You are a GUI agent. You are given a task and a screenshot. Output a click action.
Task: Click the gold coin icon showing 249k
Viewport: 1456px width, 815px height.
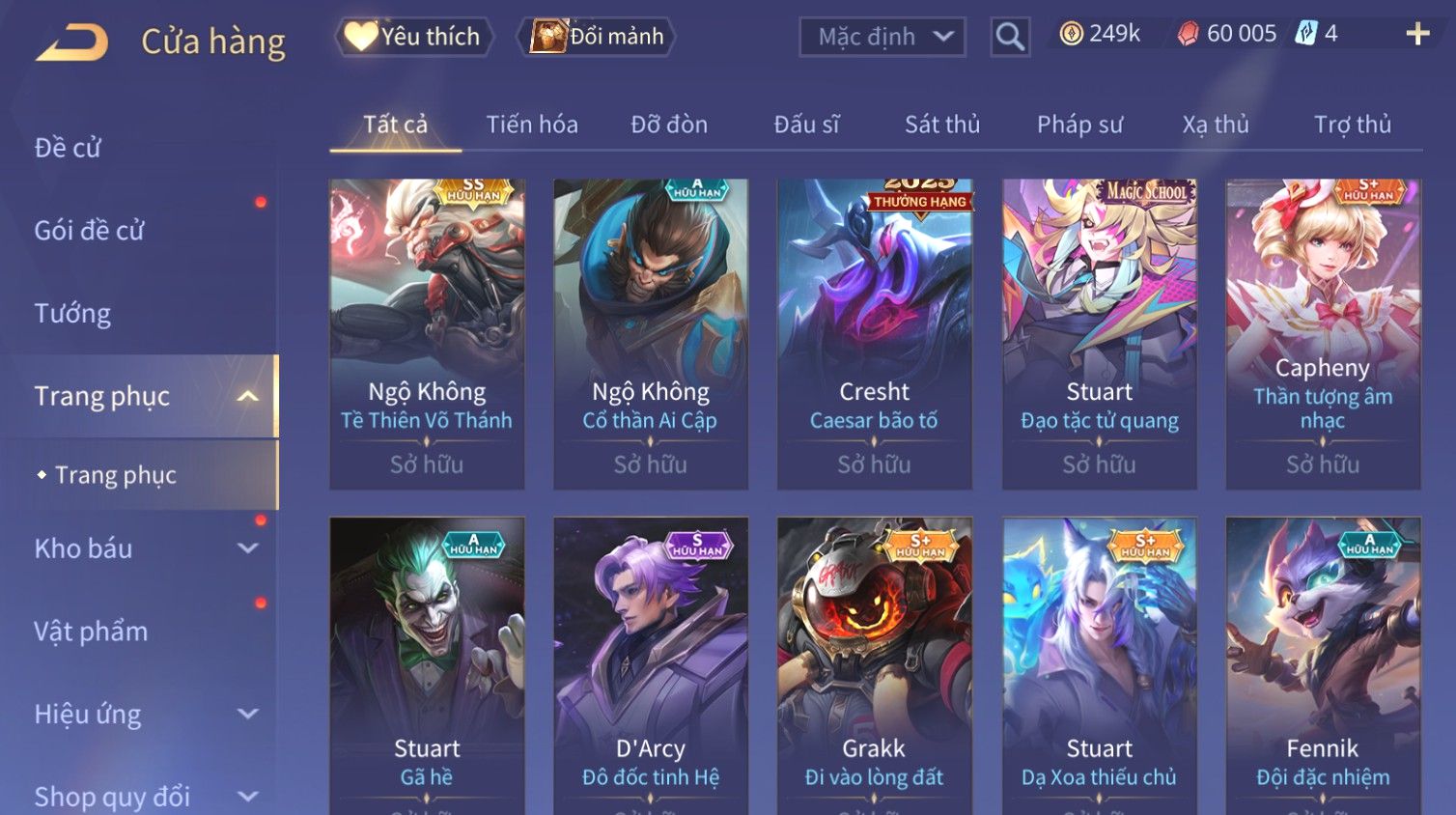coord(1071,34)
